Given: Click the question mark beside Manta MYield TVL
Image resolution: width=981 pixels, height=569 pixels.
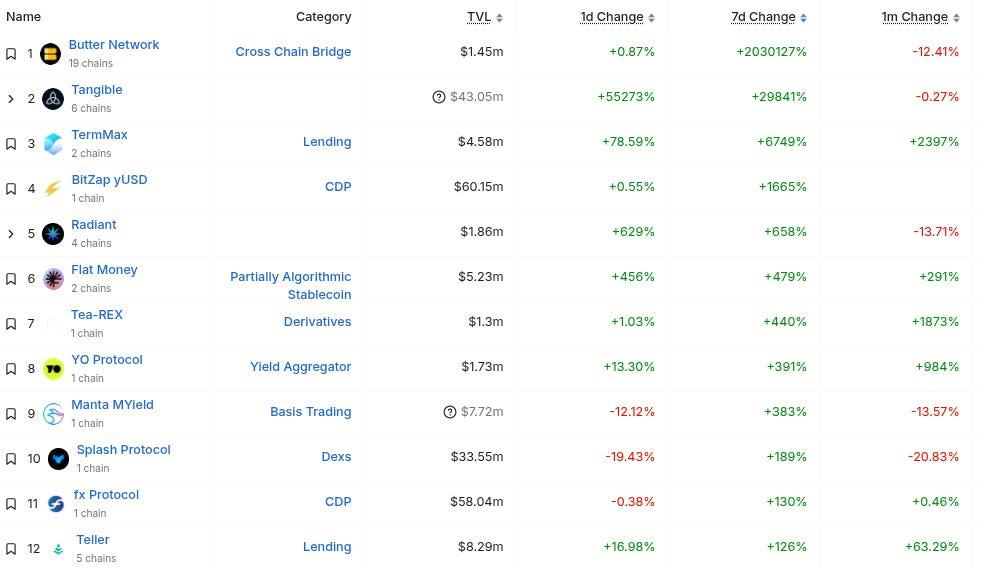Looking at the screenshot, I should point(449,412).
